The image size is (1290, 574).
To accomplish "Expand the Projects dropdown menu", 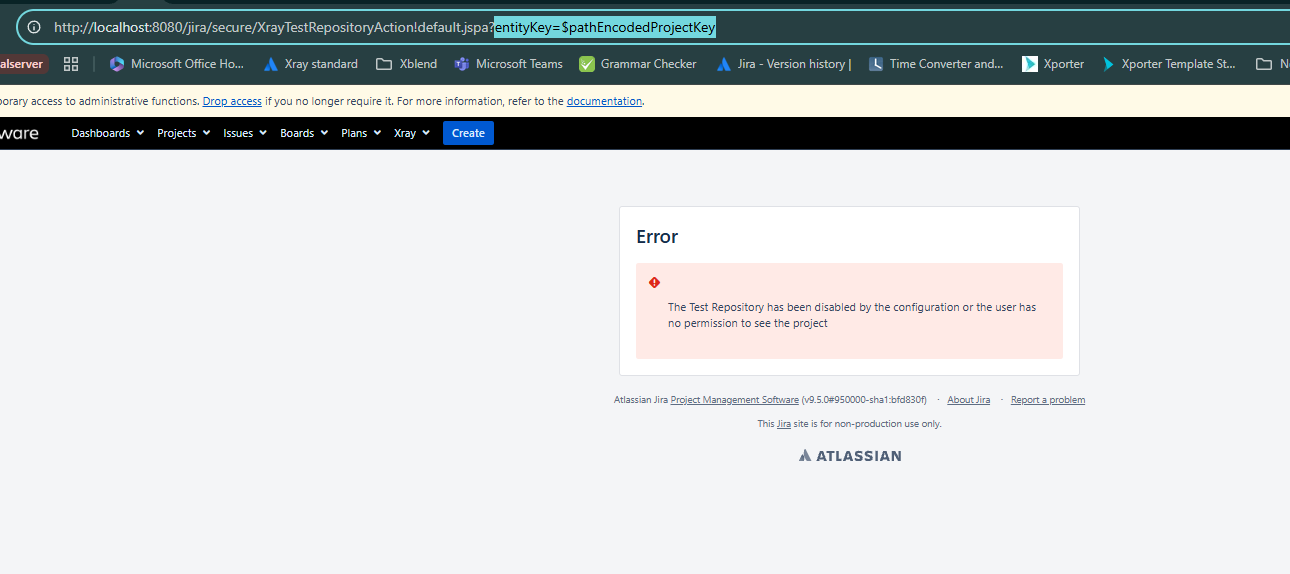I will (x=183, y=133).
